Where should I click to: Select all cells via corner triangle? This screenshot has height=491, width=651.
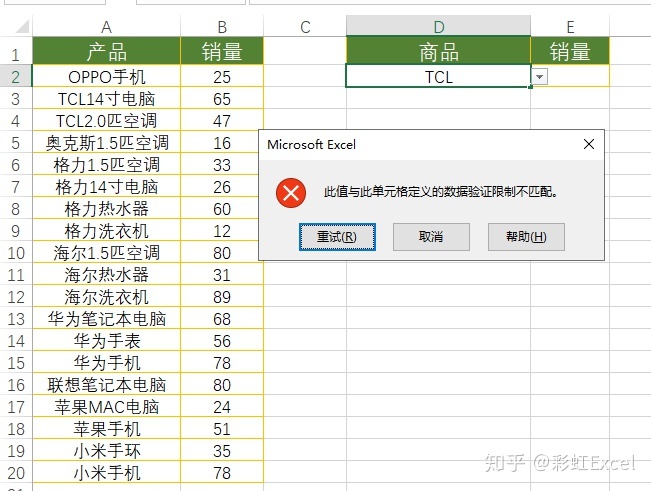22,26
